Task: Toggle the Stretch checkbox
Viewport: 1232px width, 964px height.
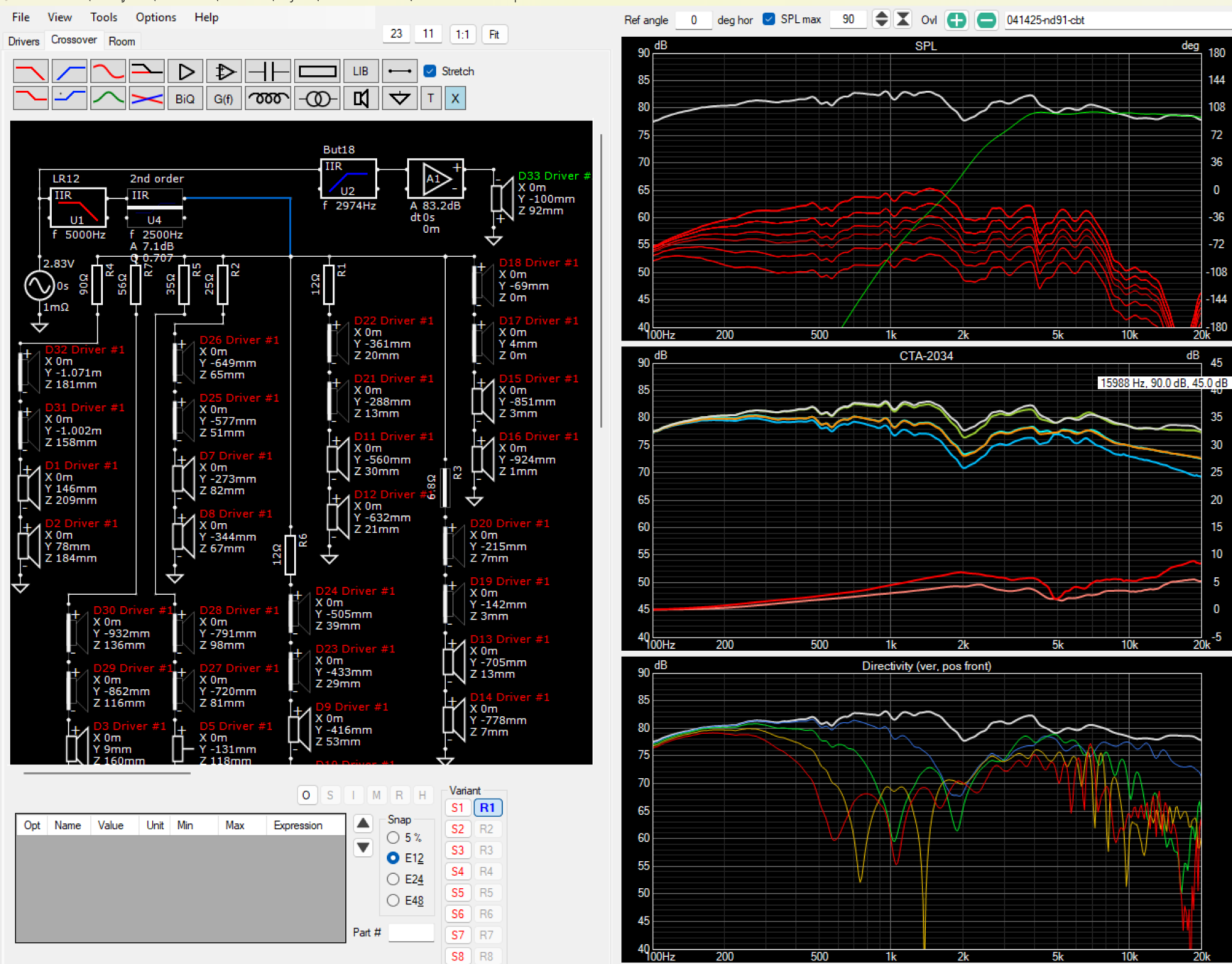Action: (430, 71)
